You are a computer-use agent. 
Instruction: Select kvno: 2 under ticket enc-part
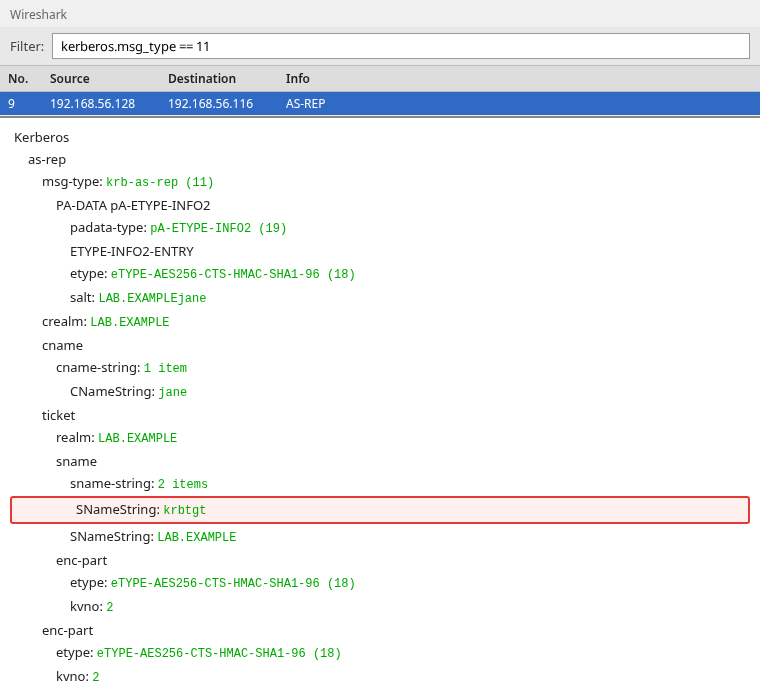[x=92, y=607]
